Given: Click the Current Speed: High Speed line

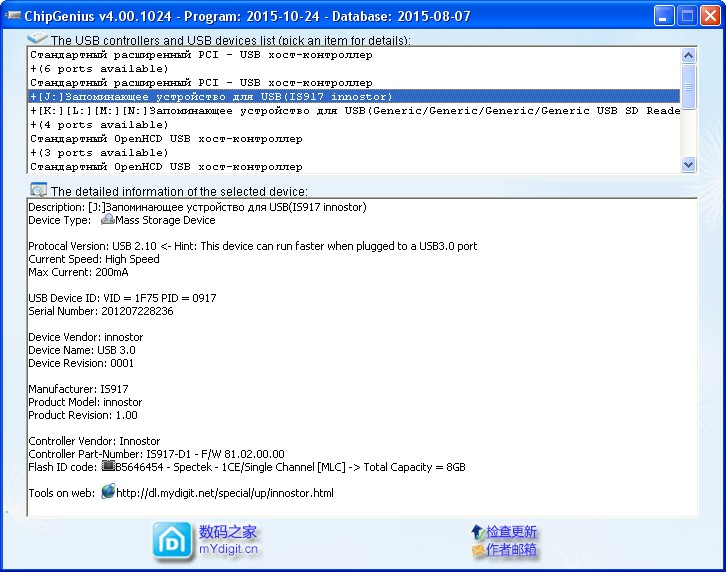Looking at the screenshot, I should (x=94, y=259).
